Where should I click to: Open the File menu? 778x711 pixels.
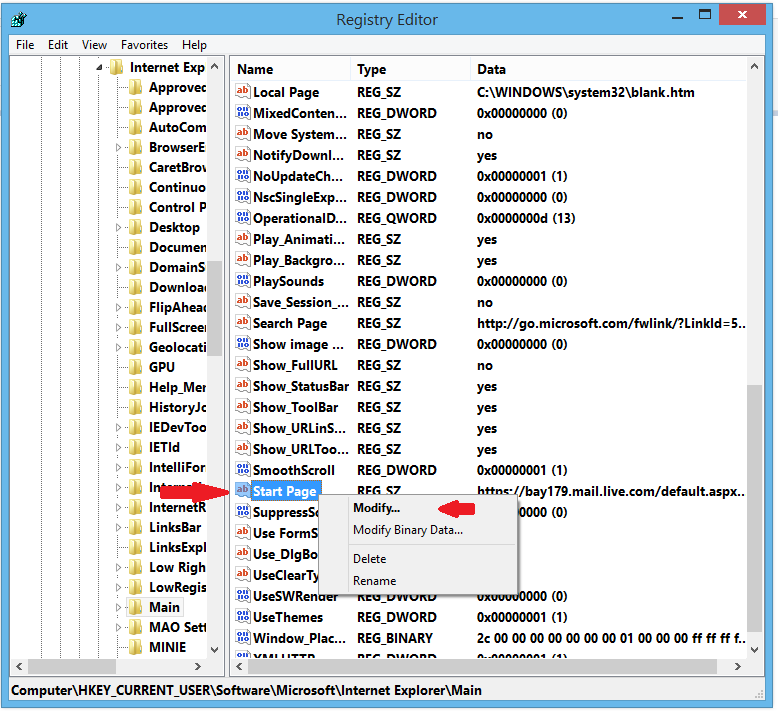[25, 45]
